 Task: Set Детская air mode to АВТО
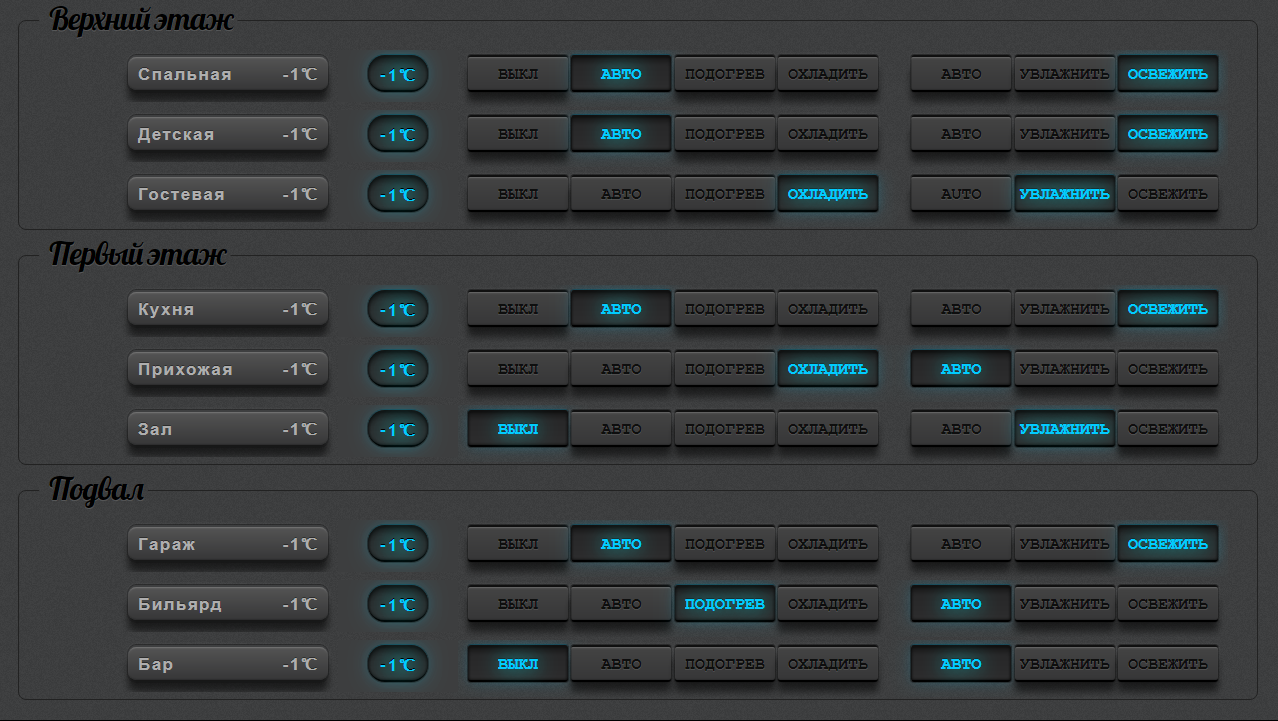click(961, 134)
